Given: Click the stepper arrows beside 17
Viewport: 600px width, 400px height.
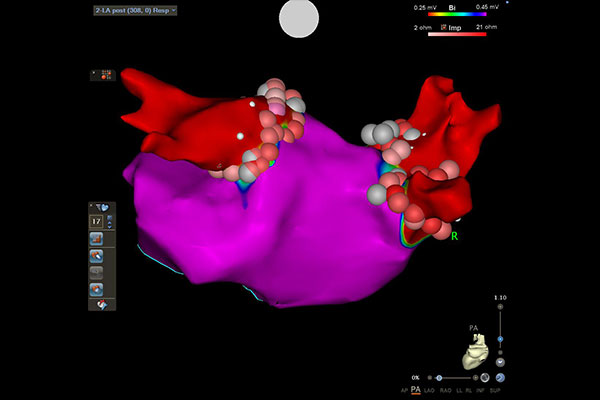Looking at the screenshot, I should 109,221.
